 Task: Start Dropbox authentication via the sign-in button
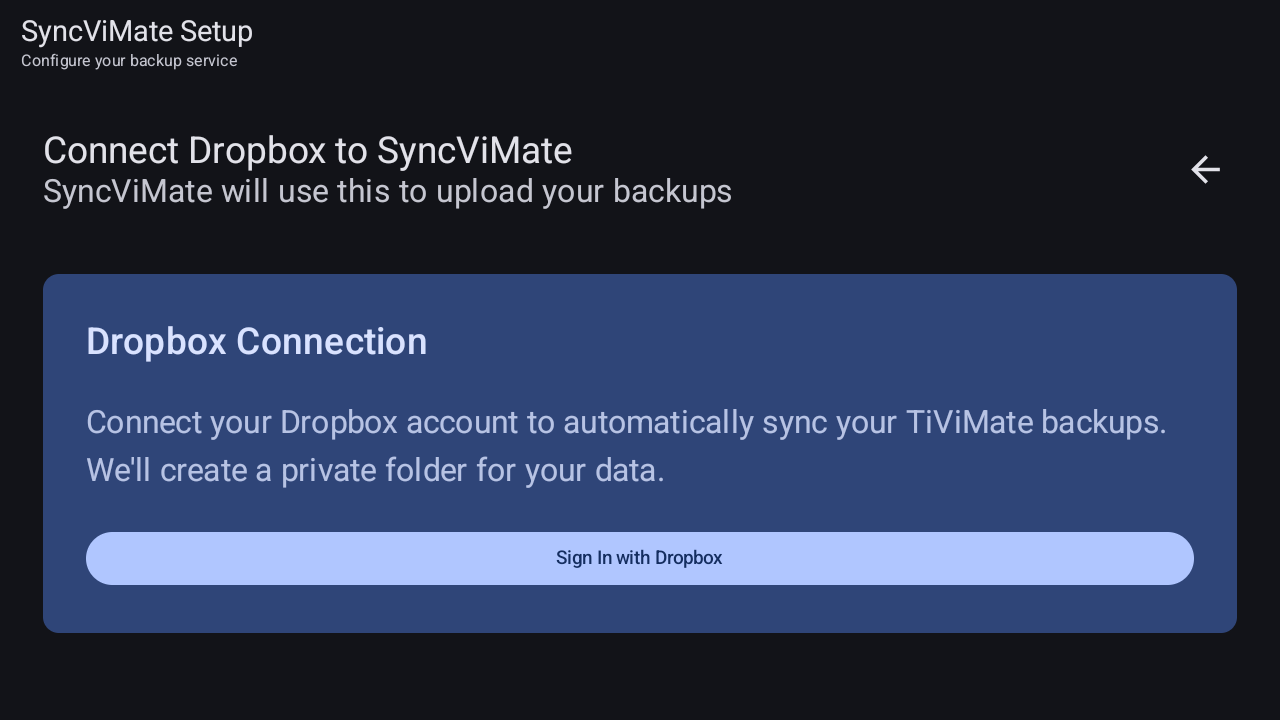(639, 558)
